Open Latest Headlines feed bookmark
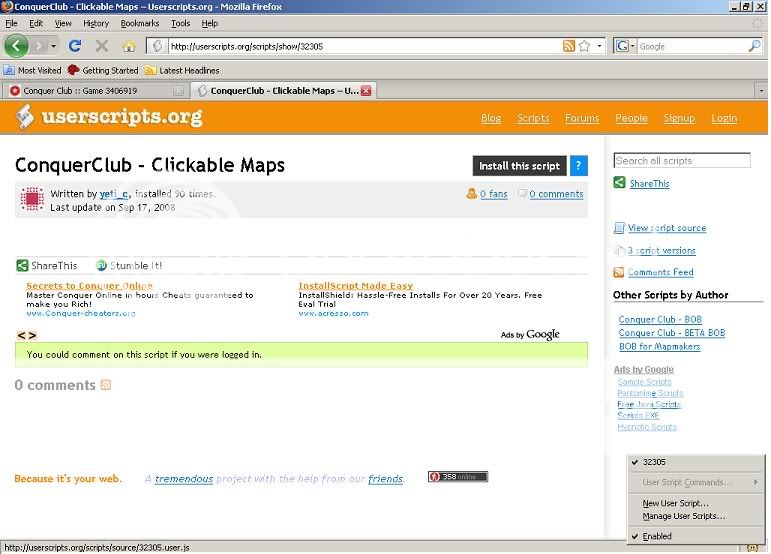Viewport: 771px width, 554px height. [x=182, y=70]
